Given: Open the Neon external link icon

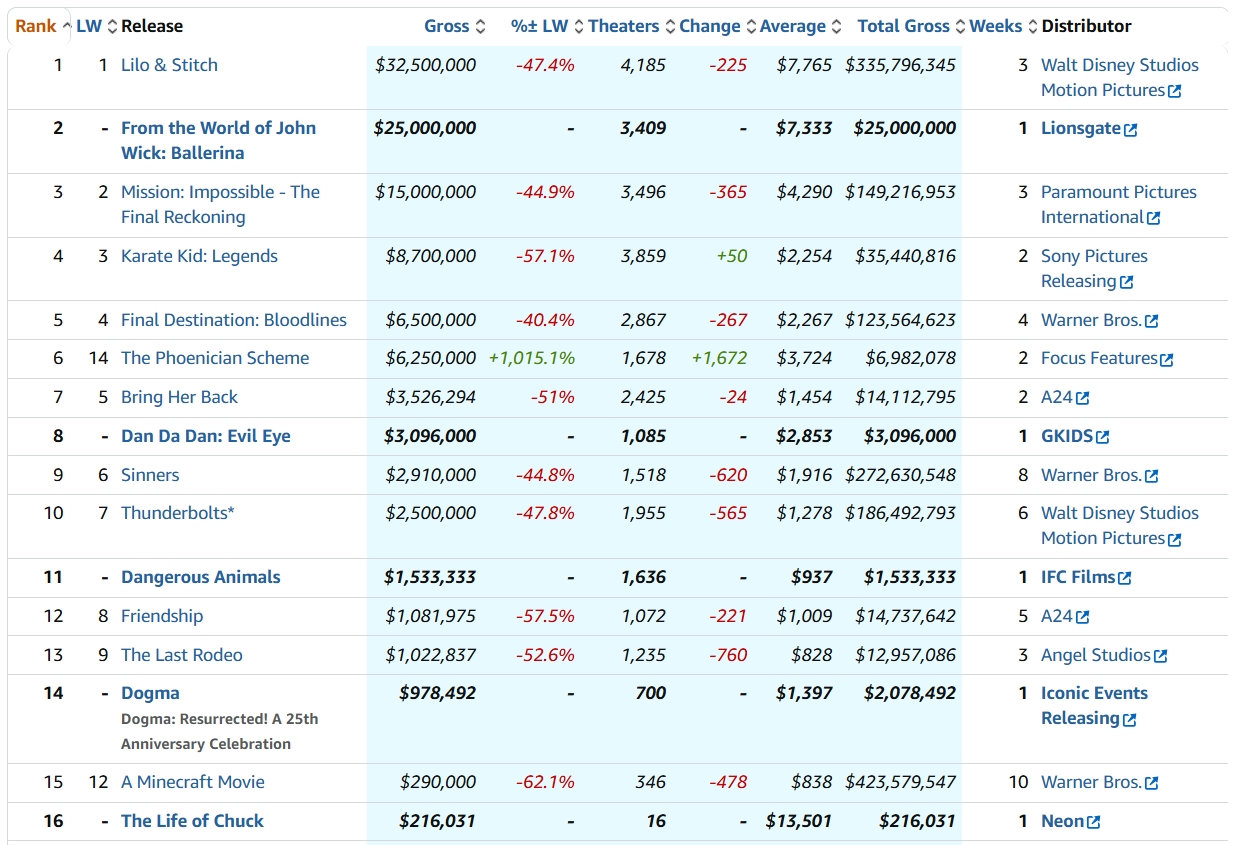Looking at the screenshot, I should pos(1094,822).
